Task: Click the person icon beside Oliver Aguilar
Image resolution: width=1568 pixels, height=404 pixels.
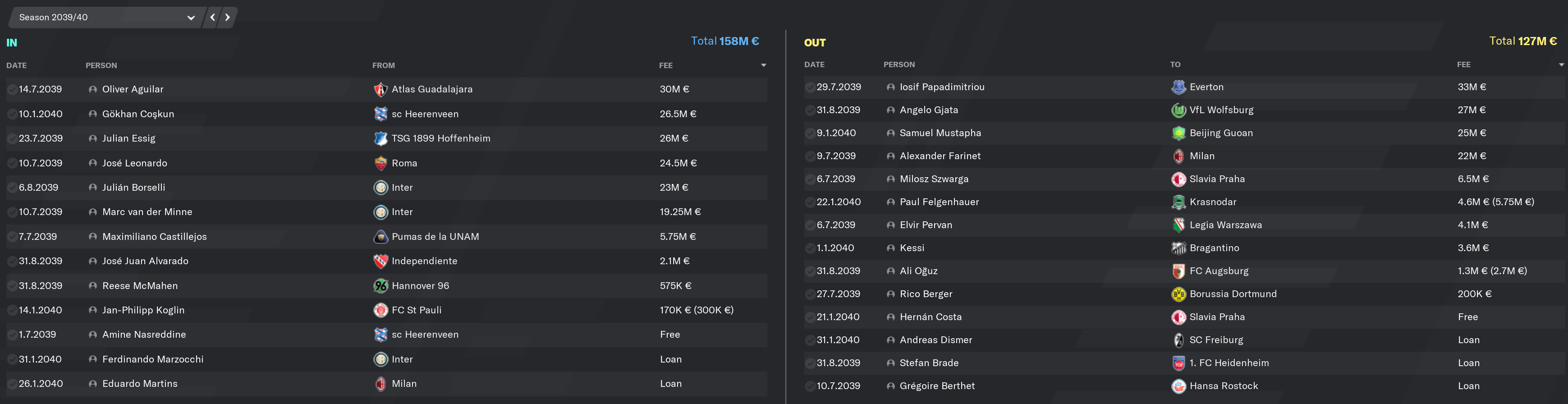Action: click(92, 89)
